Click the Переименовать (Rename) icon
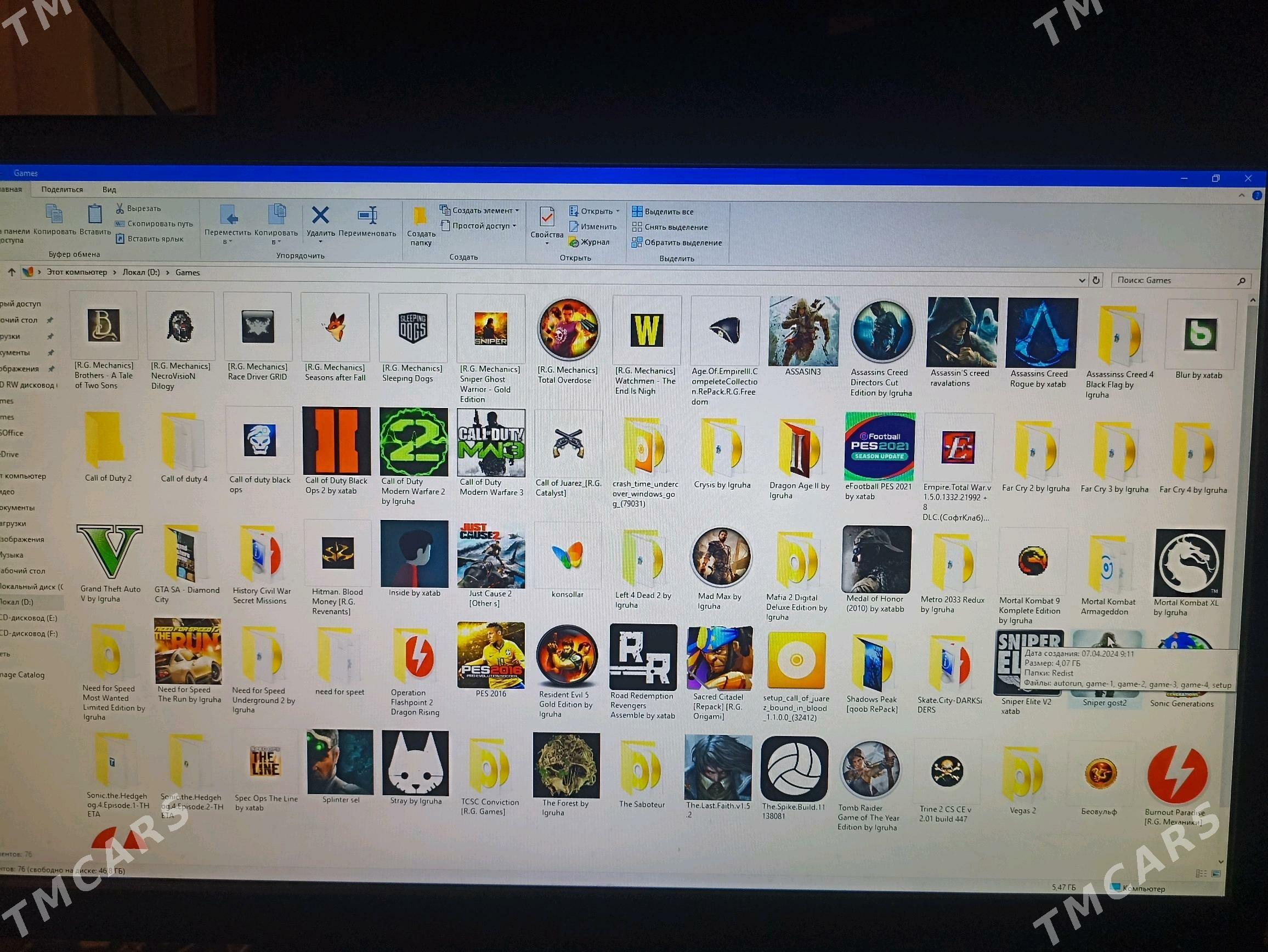This screenshot has width=1268, height=952. (367, 216)
